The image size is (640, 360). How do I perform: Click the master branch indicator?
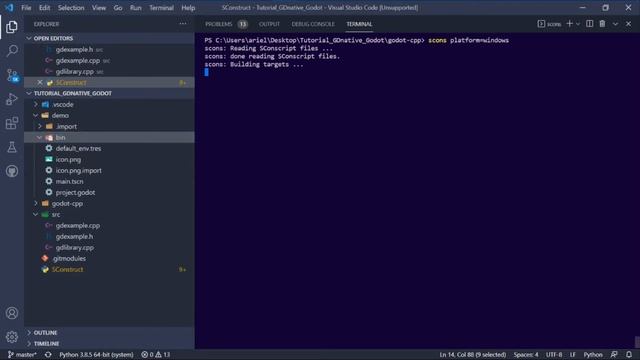click(22, 354)
